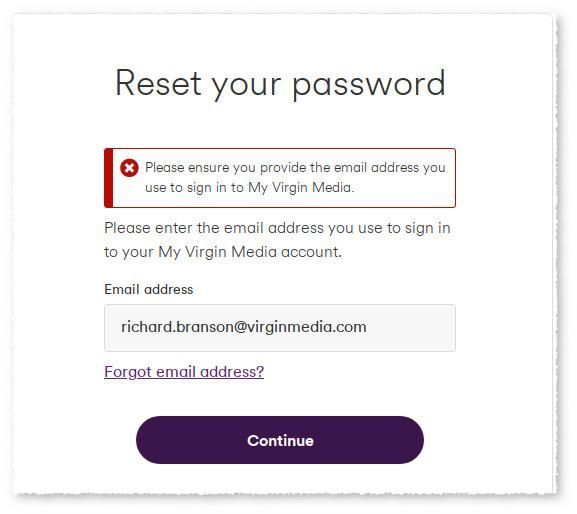
Task: Place cursor after '.com' in email field
Action: click(367, 327)
